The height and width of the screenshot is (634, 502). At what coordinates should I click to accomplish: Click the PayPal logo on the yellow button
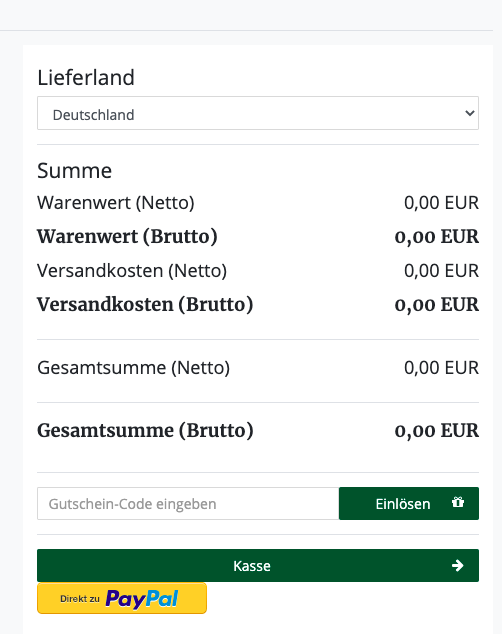coord(141,599)
